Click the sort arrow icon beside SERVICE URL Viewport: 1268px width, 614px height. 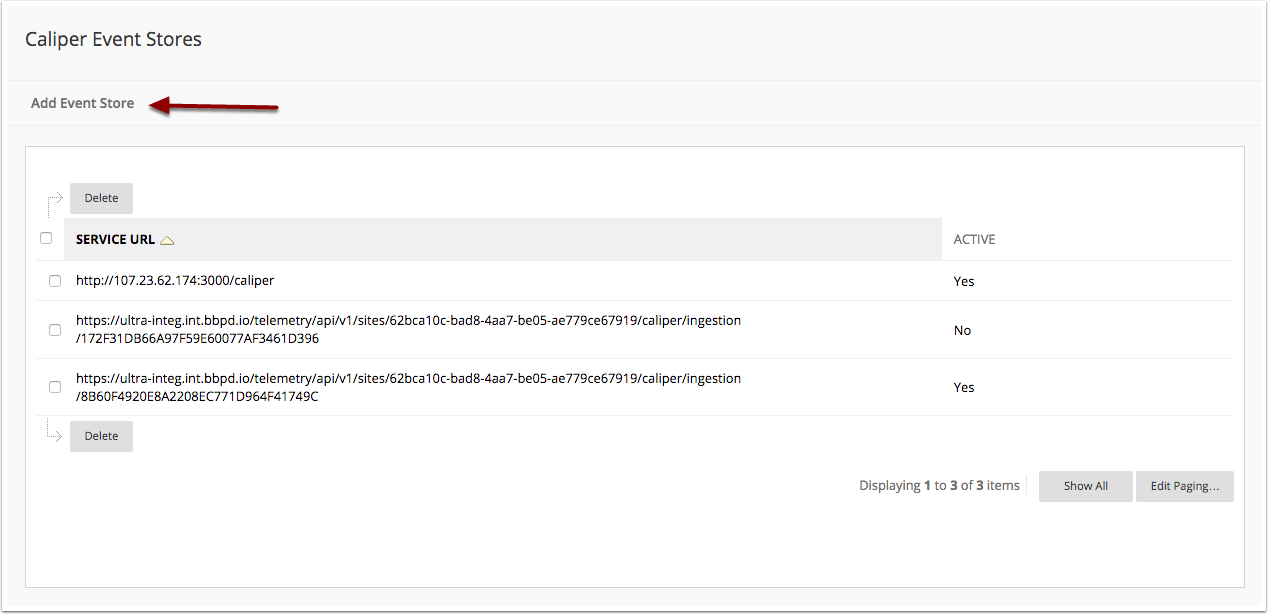click(167, 240)
